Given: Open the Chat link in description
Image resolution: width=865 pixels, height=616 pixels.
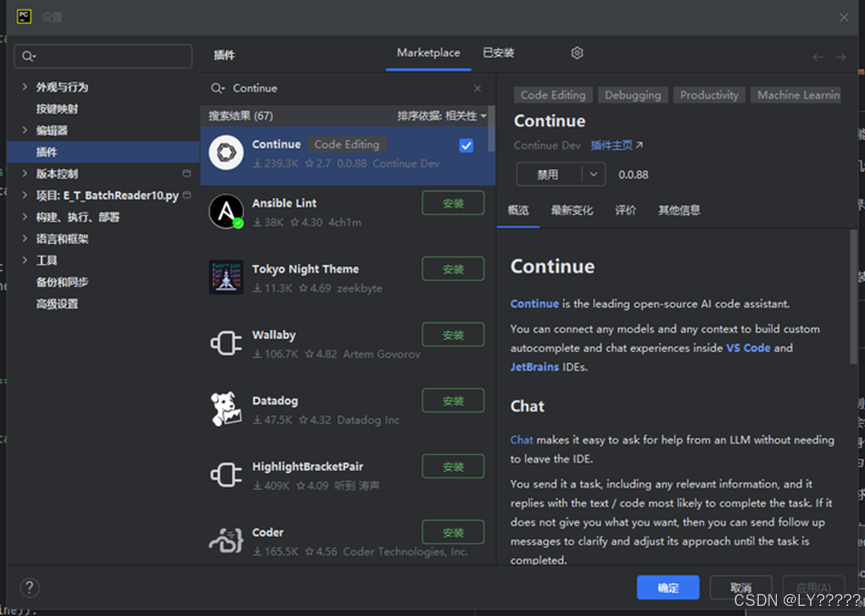Looking at the screenshot, I should [x=521, y=440].
